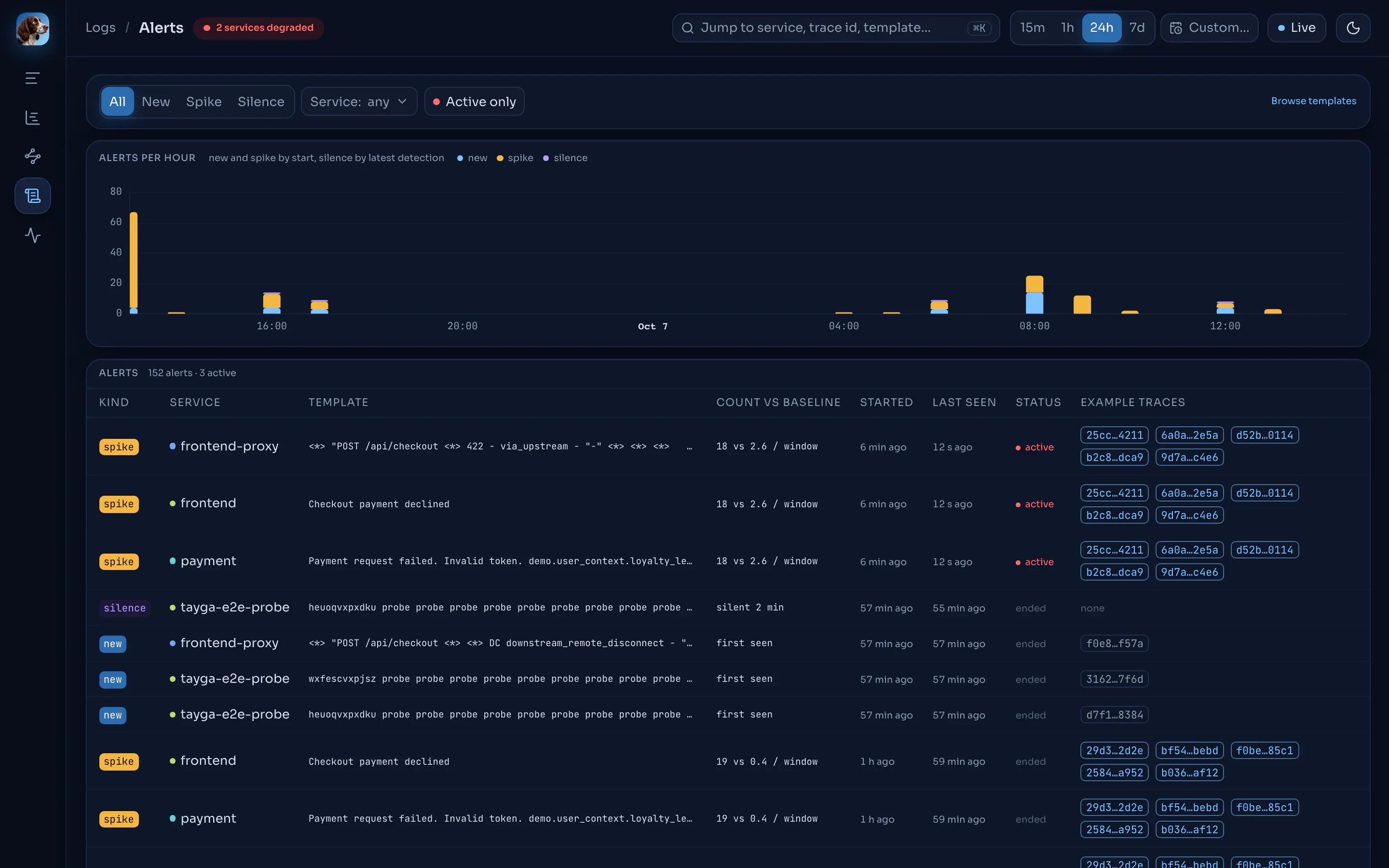
Task: Focus the Jump to service search field
Action: tap(836, 28)
